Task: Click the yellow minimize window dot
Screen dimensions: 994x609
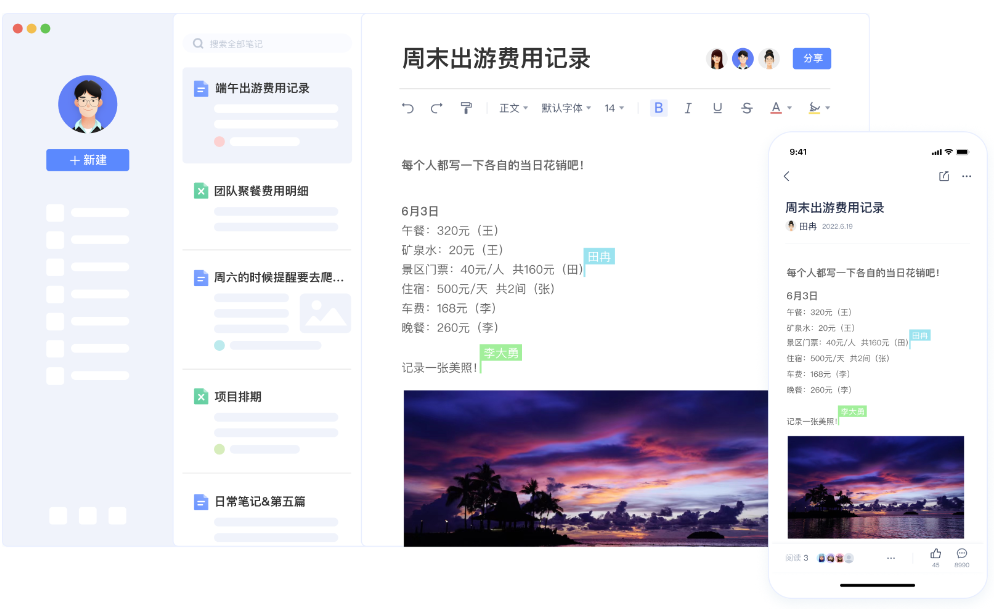Action: coord(32,29)
